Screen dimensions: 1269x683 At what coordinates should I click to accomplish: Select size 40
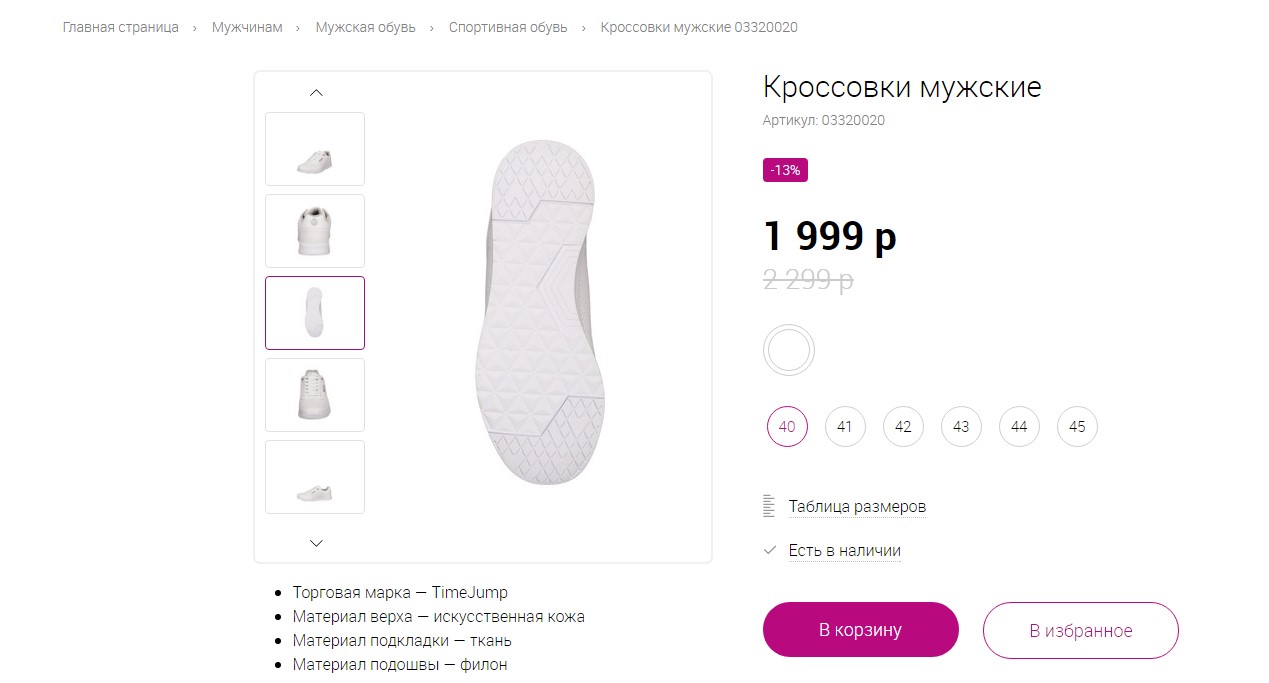pos(787,427)
